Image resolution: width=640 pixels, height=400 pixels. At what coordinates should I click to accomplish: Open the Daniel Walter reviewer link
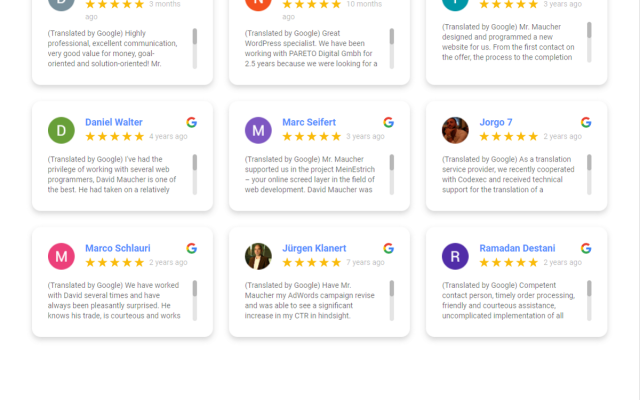(113, 122)
